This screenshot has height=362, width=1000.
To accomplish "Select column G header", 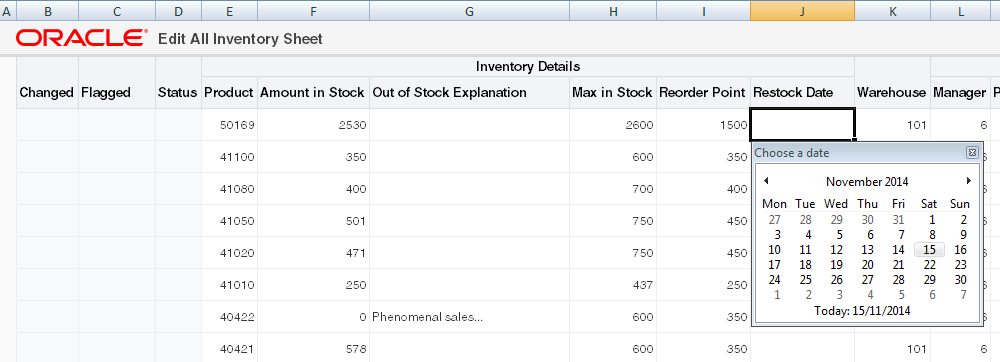I will (469, 11).
